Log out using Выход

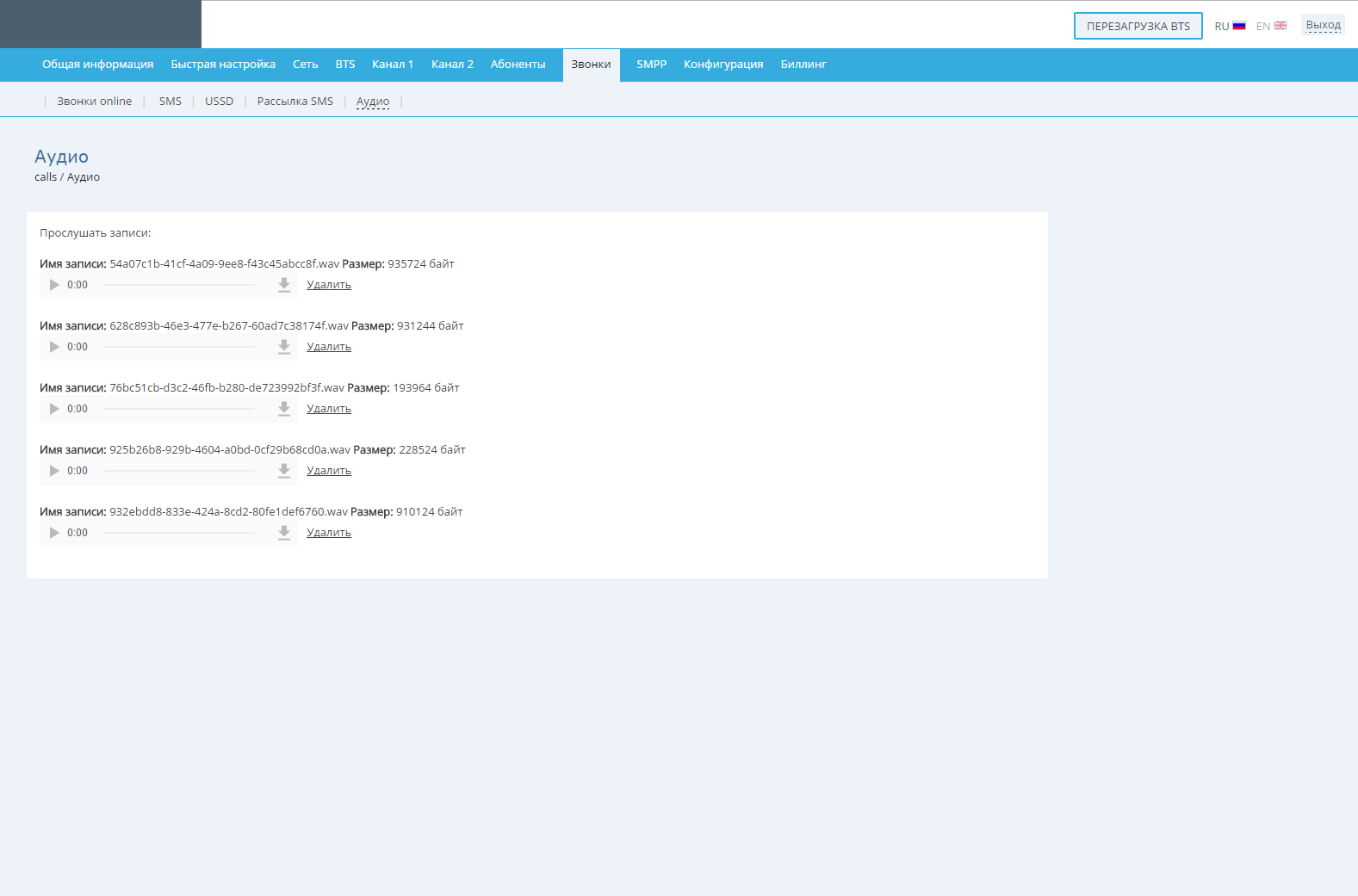click(x=1323, y=25)
